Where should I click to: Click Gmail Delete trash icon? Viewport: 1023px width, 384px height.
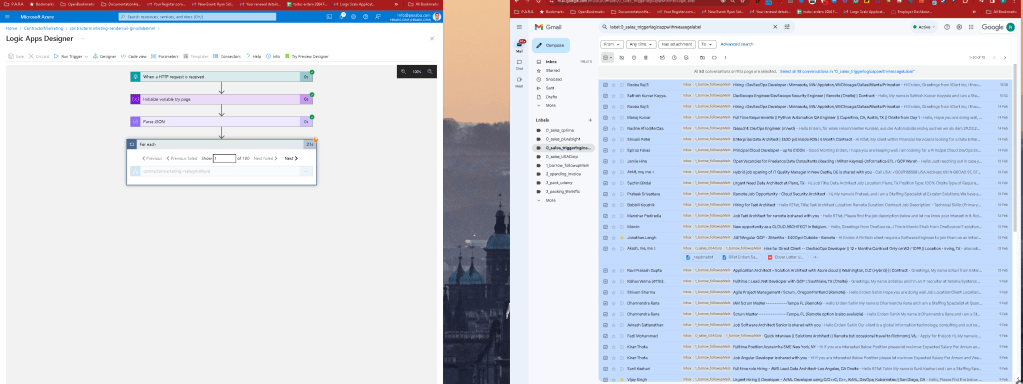point(646,57)
